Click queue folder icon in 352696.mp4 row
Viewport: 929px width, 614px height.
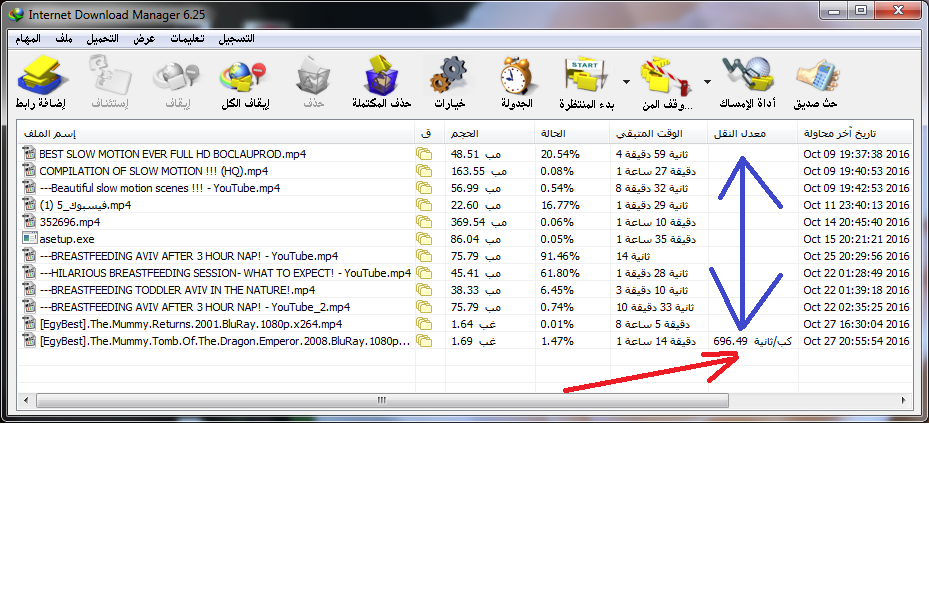[424, 222]
